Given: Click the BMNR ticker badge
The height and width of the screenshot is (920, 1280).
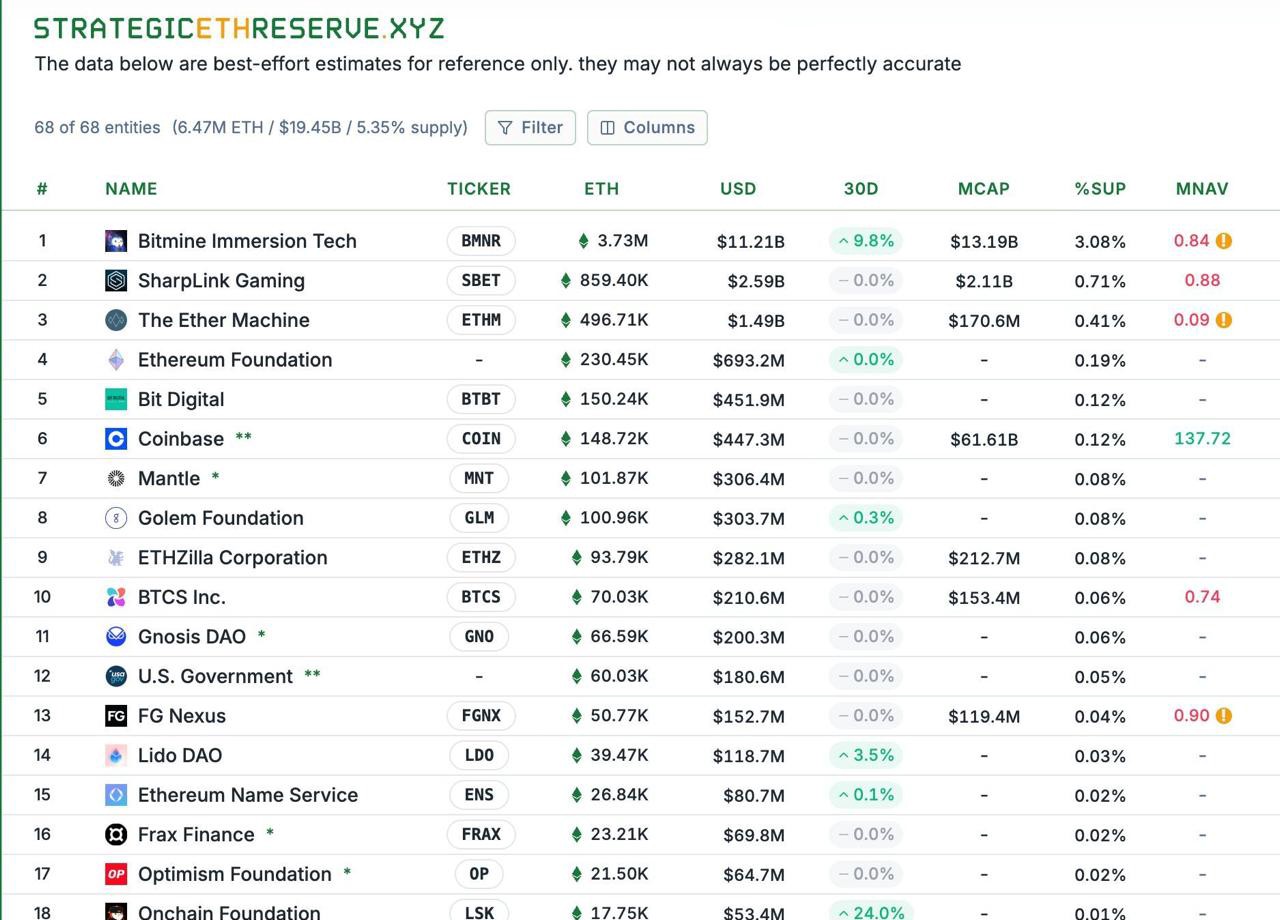Looking at the screenshot, I should [481, 241].
